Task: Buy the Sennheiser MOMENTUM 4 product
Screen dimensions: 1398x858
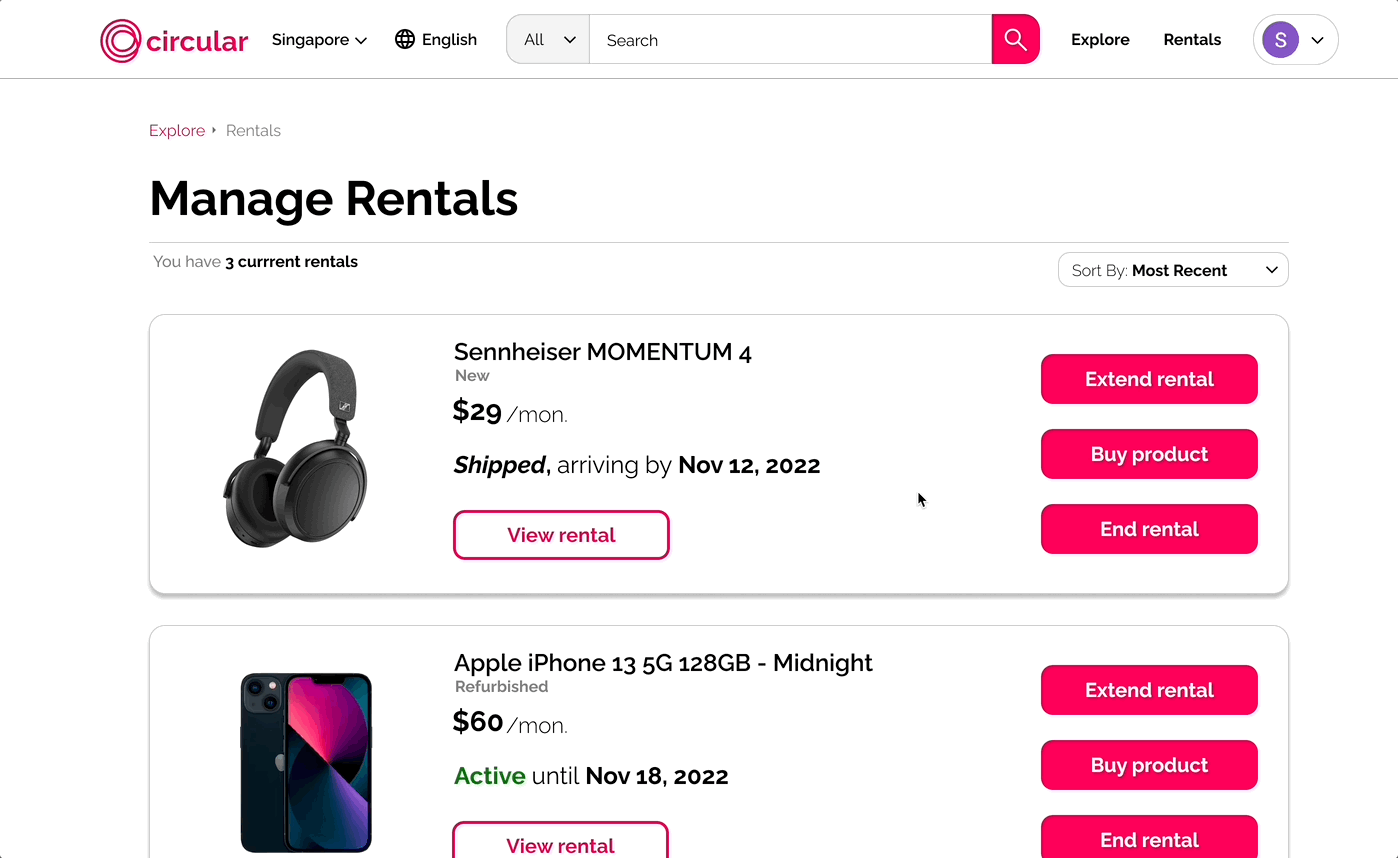Action: point(1149,454)
